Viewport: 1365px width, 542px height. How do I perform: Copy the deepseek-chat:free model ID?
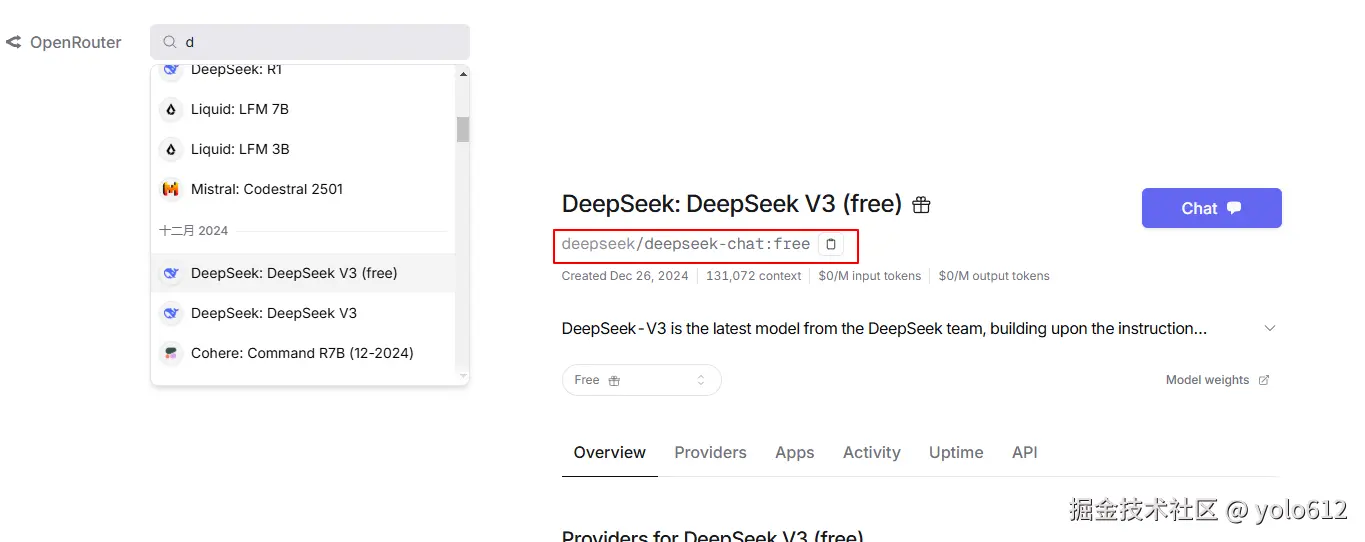tap(830, 244)
